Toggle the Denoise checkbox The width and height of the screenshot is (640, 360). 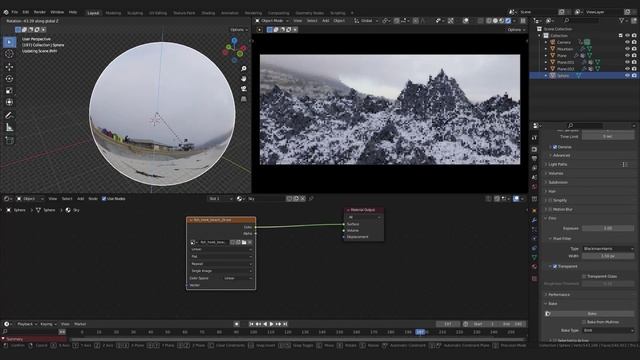pos(555,147)
